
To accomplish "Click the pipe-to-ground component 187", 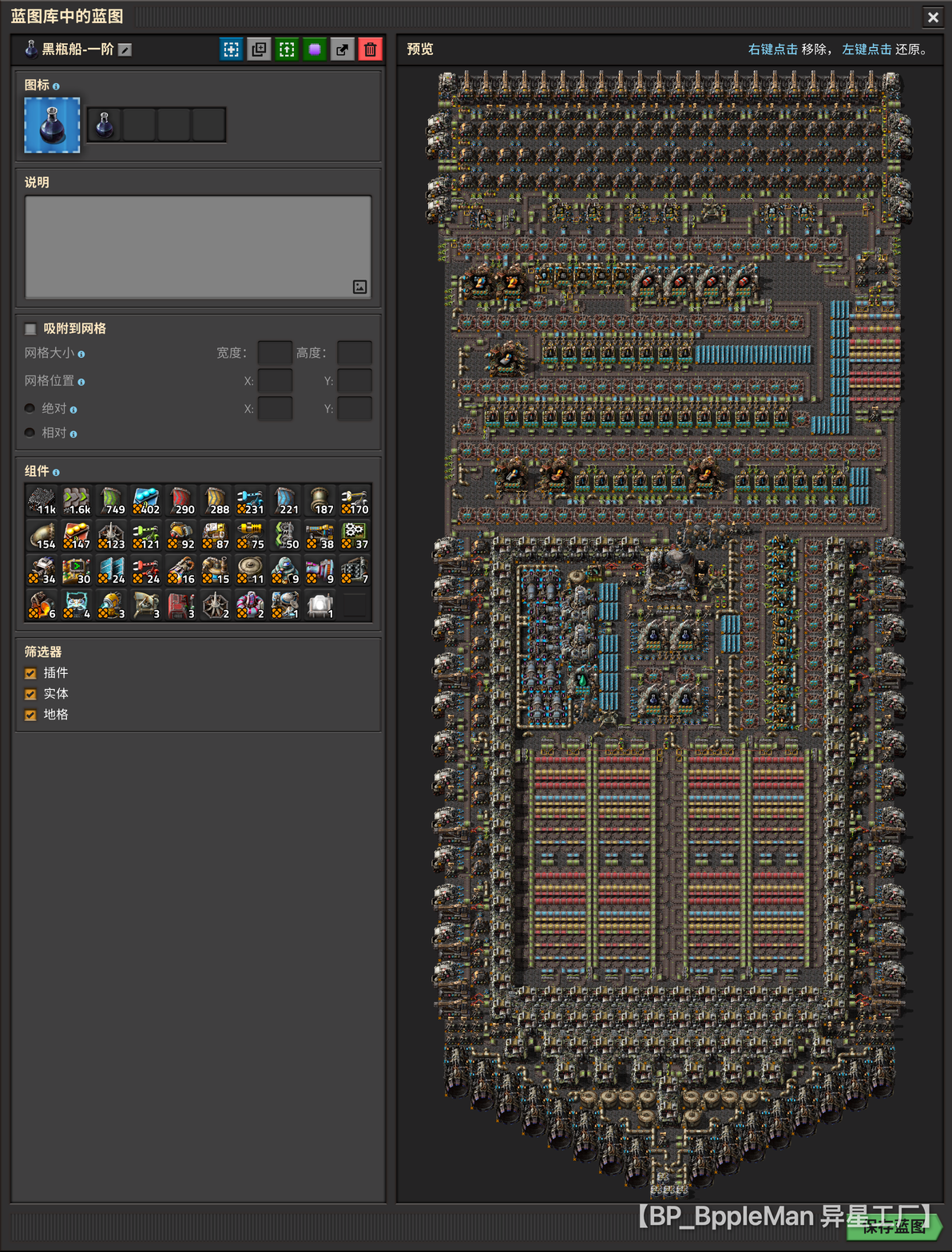I will click(320, 501).
